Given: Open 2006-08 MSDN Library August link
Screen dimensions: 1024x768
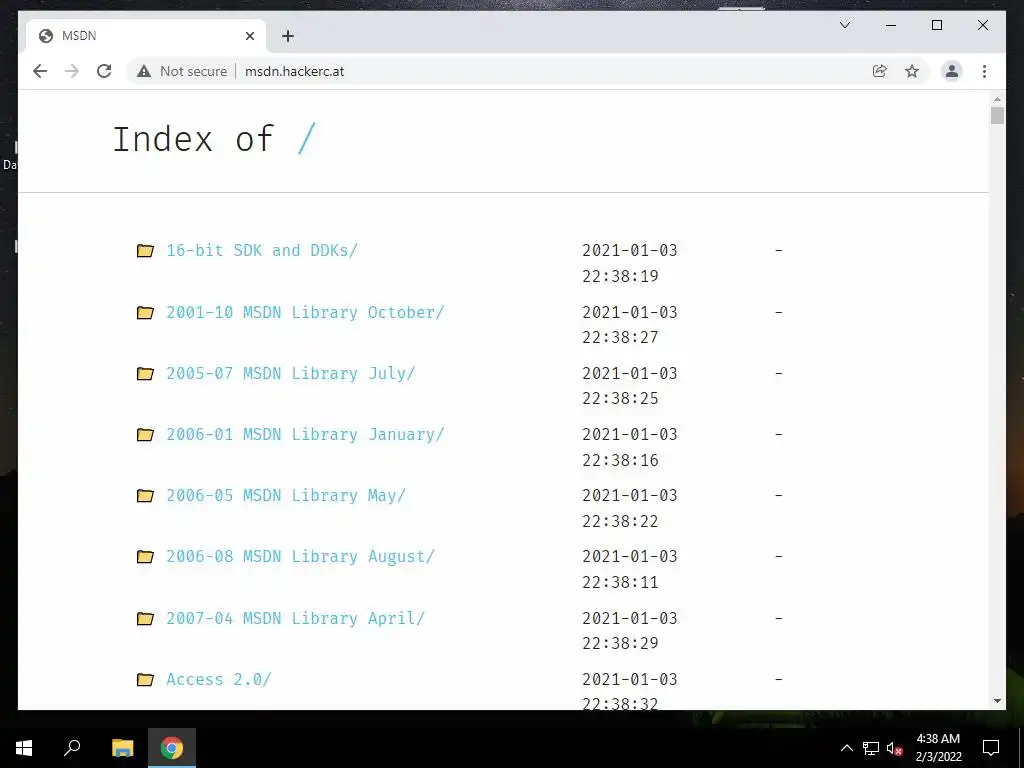Looking at the screenshot, I should pyautogui.click(x=300, y=556).
